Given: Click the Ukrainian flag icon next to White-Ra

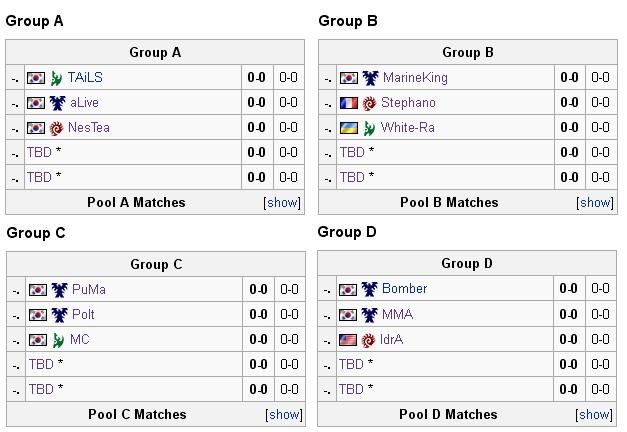Looking at the screenshot, I should pos(349,128).
